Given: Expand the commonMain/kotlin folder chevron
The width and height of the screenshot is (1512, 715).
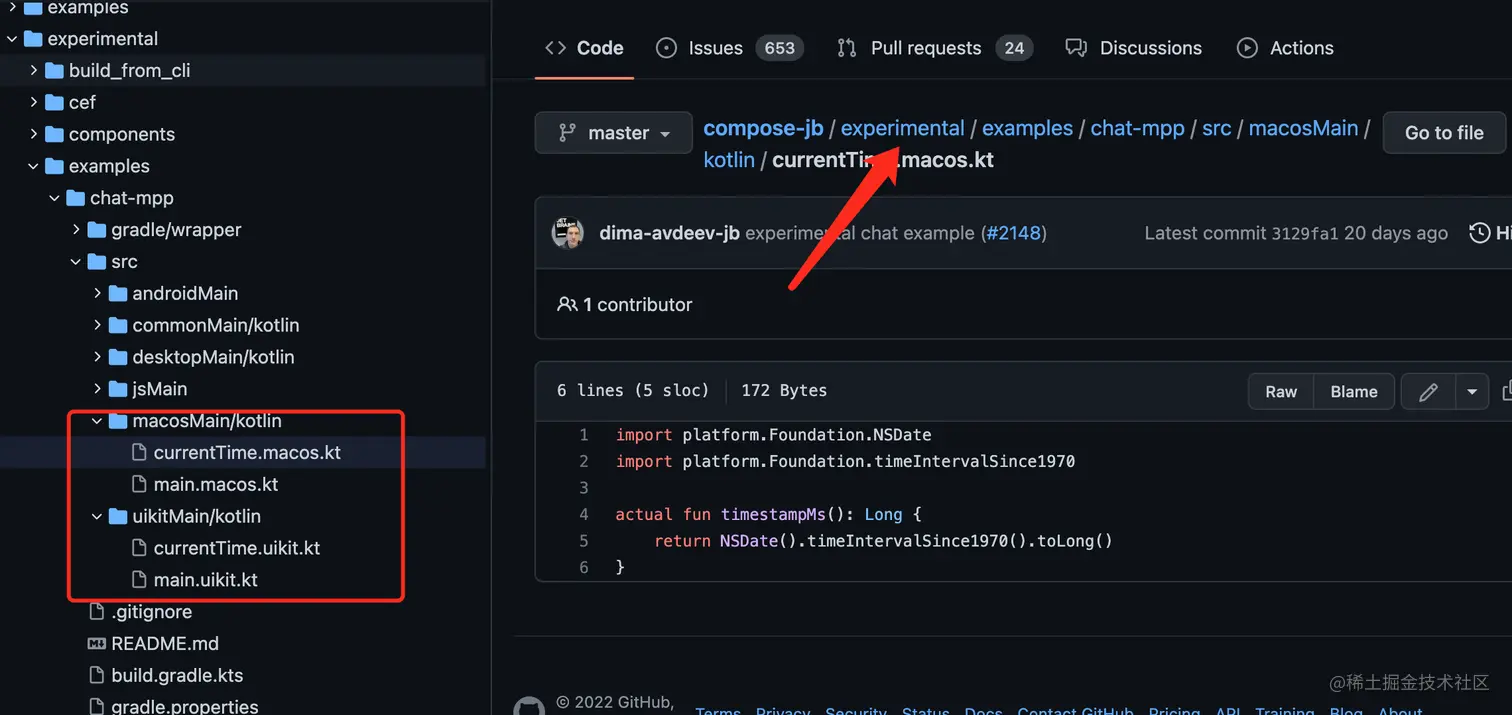Looking at the screenshot, I should point(97,326).
